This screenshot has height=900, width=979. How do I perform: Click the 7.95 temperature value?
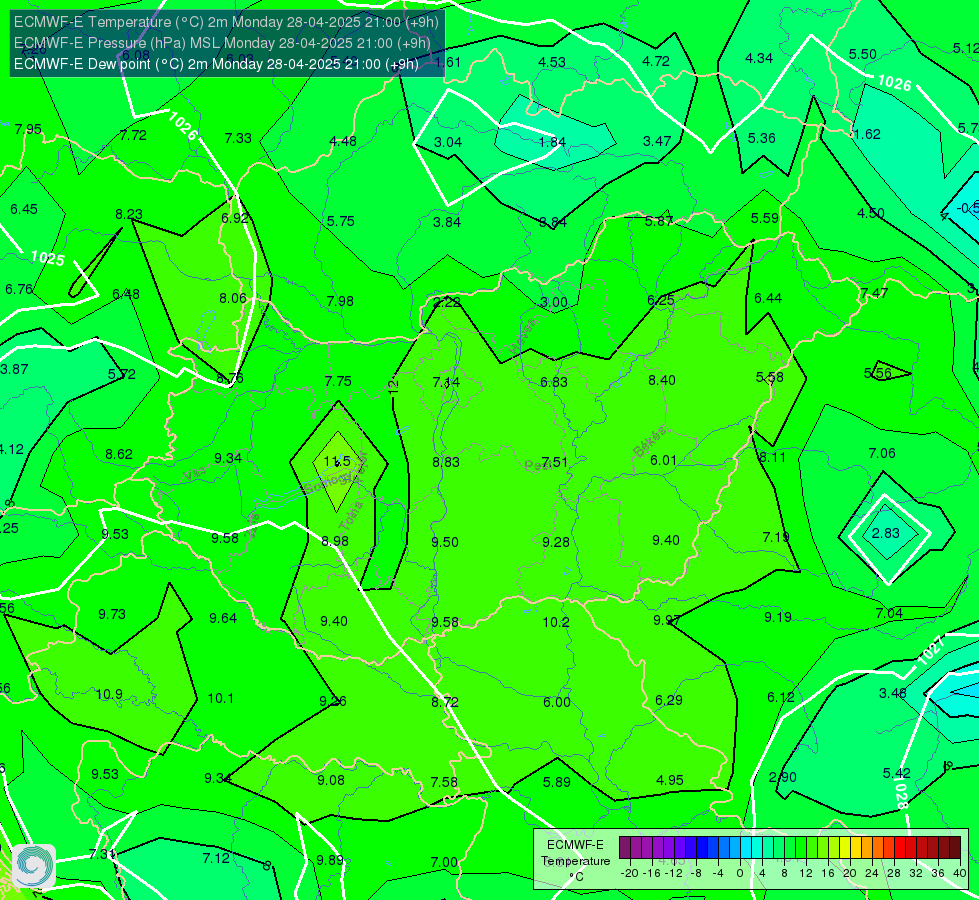point(28,129)
